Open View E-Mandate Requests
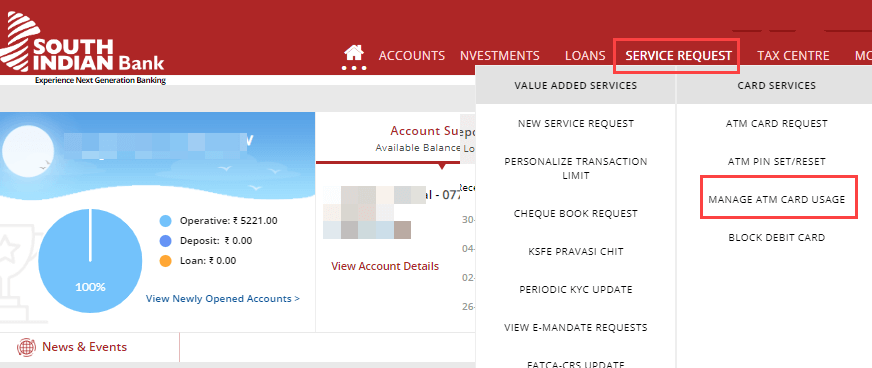This screenshot has height=368, width=872. pos(576,327)
